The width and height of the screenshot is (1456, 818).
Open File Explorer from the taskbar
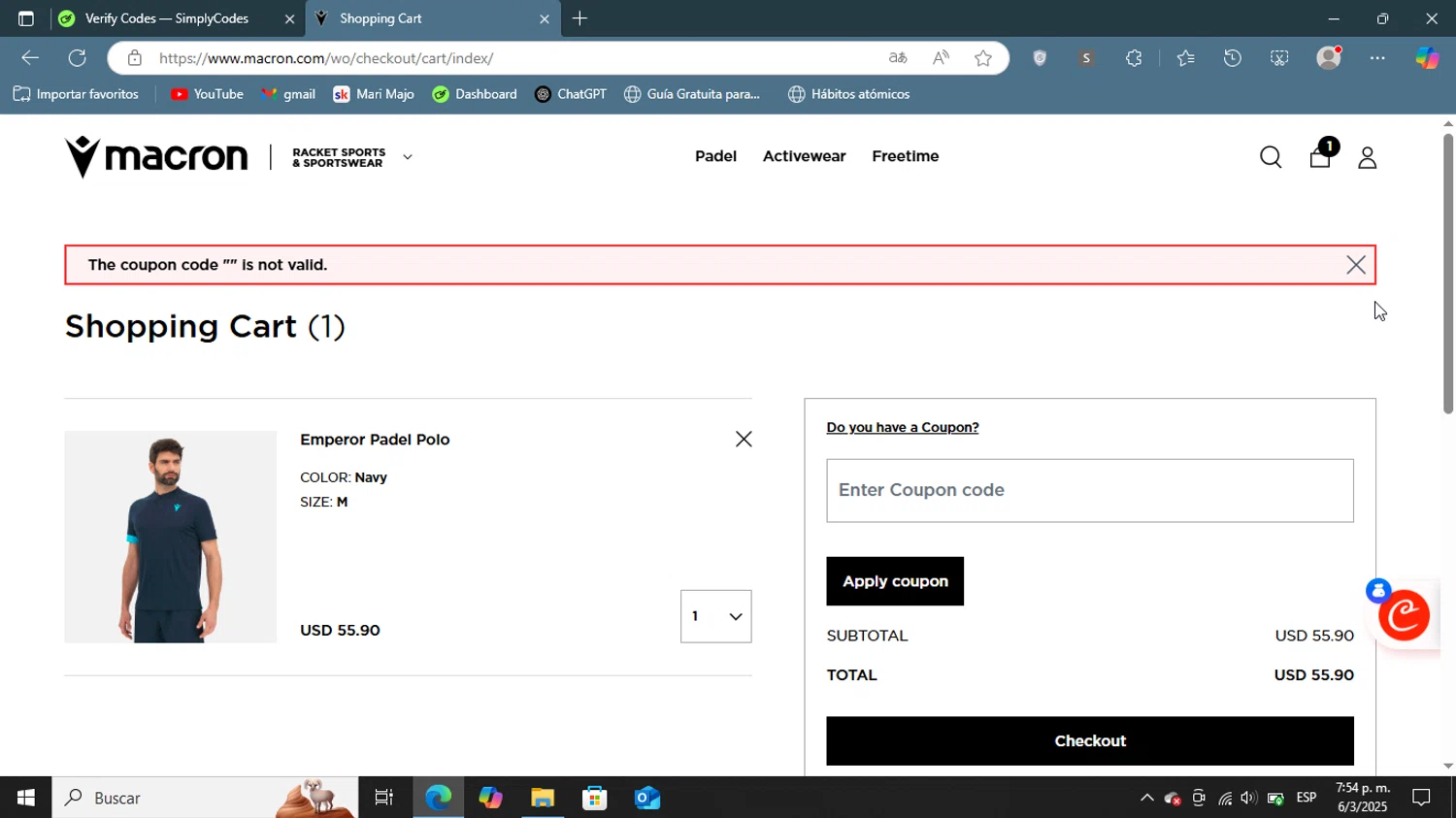click(543, 798)
